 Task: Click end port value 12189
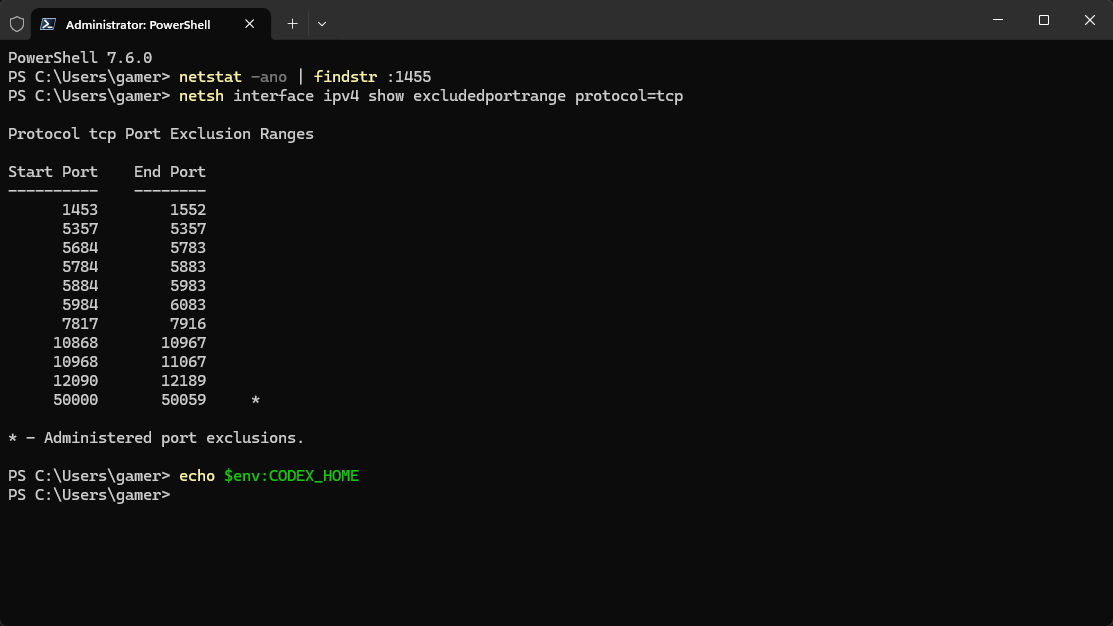[x=183, y=381]
